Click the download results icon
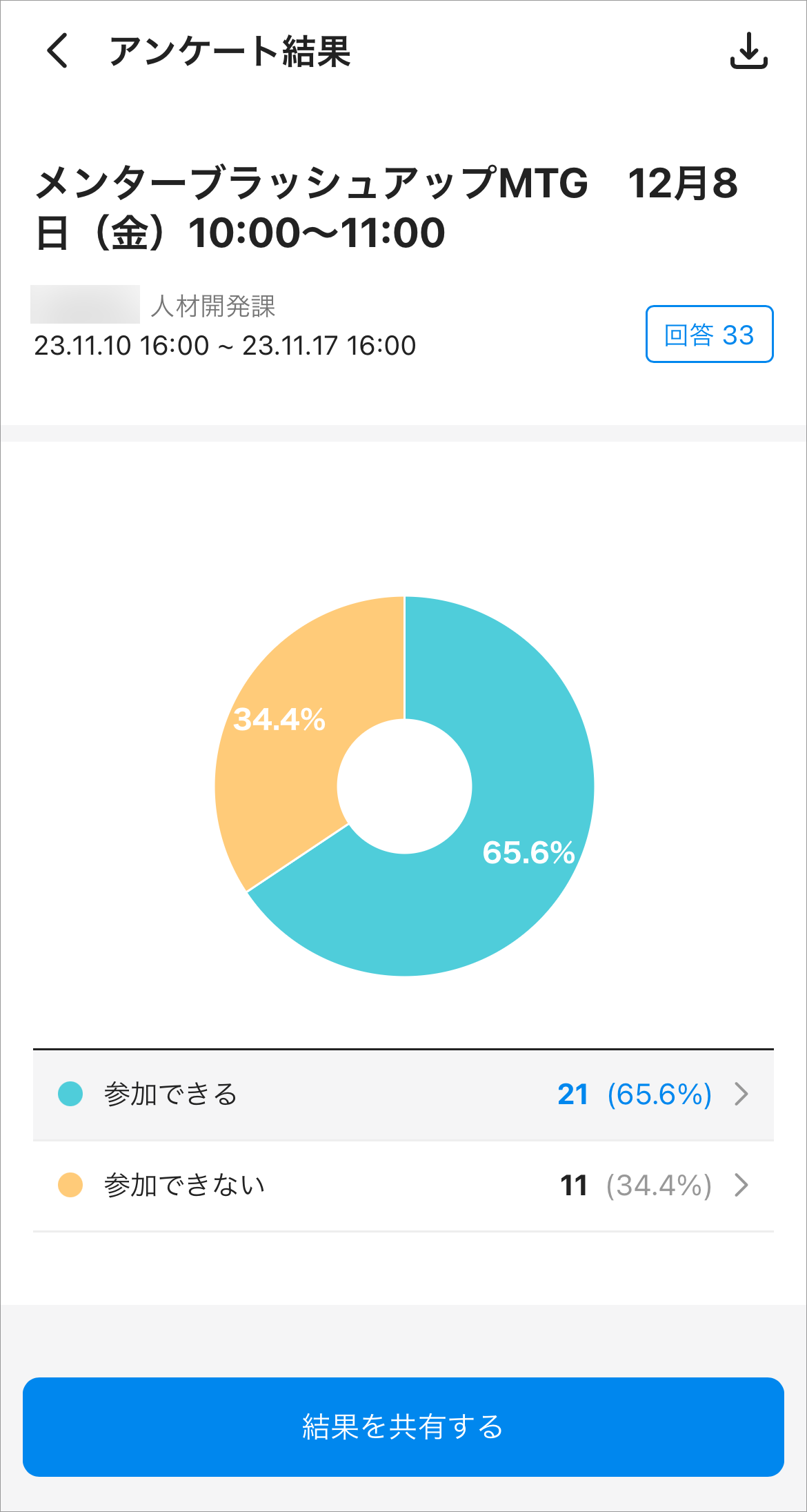This screenshot has width=807, height=1512. coord(748,51)
